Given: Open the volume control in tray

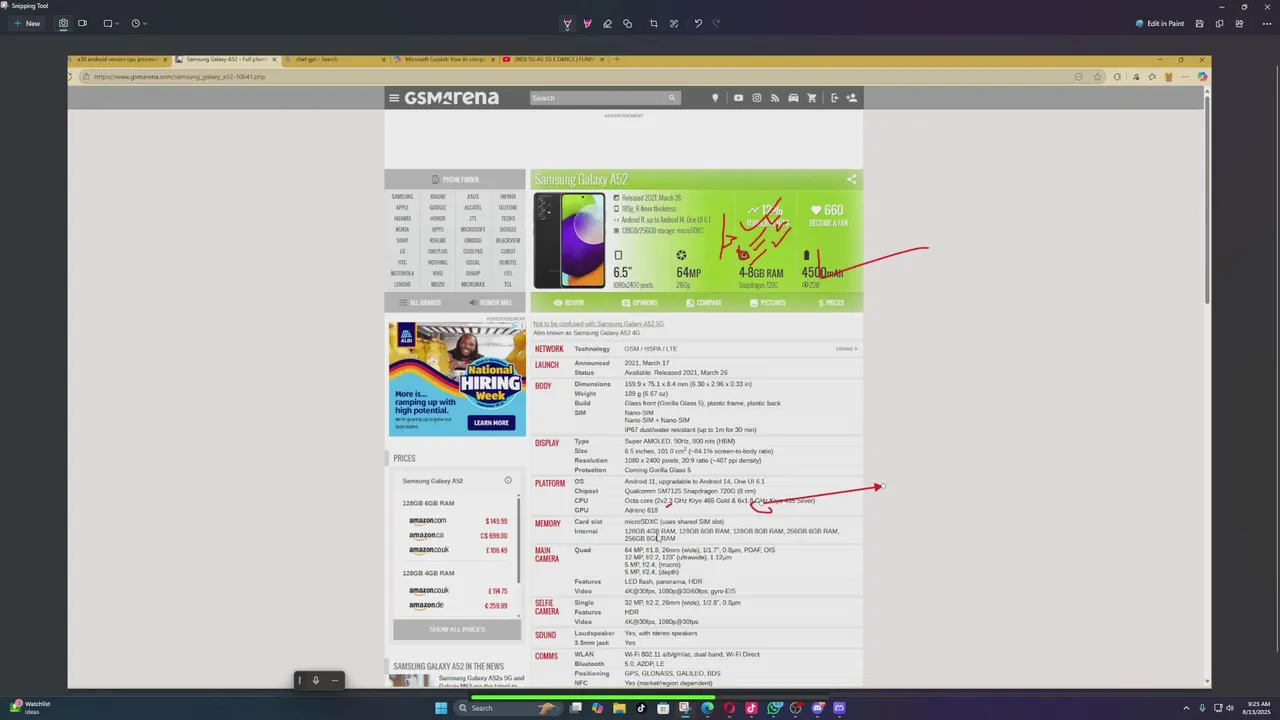Looking at the screenshot, I should [1229, 708].
